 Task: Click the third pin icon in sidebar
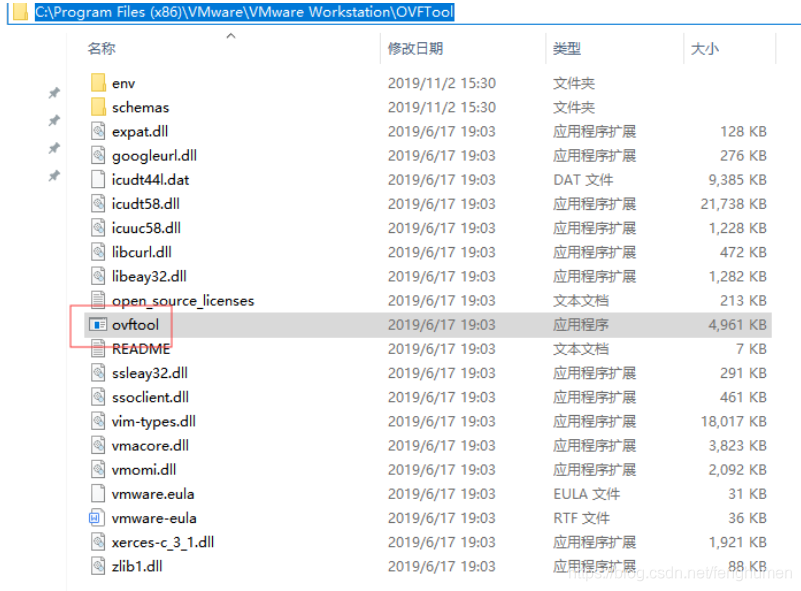pos(54,148)
